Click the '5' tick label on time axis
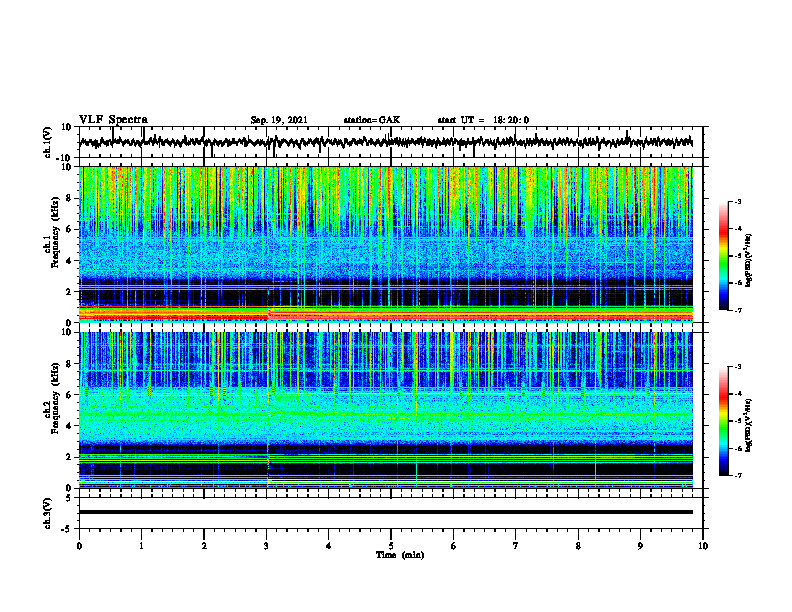This screenshot has height=612, width=792. click(x=391, y=546)
